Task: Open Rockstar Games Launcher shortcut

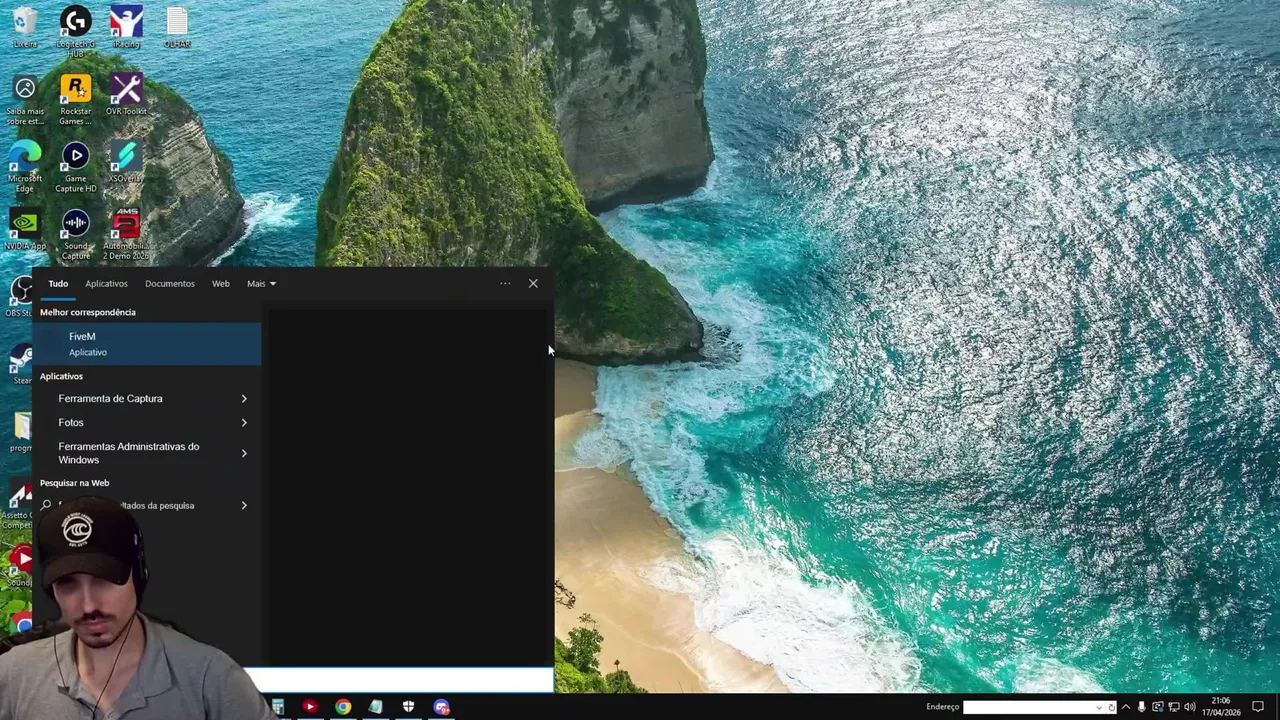Action: point(76,100)
